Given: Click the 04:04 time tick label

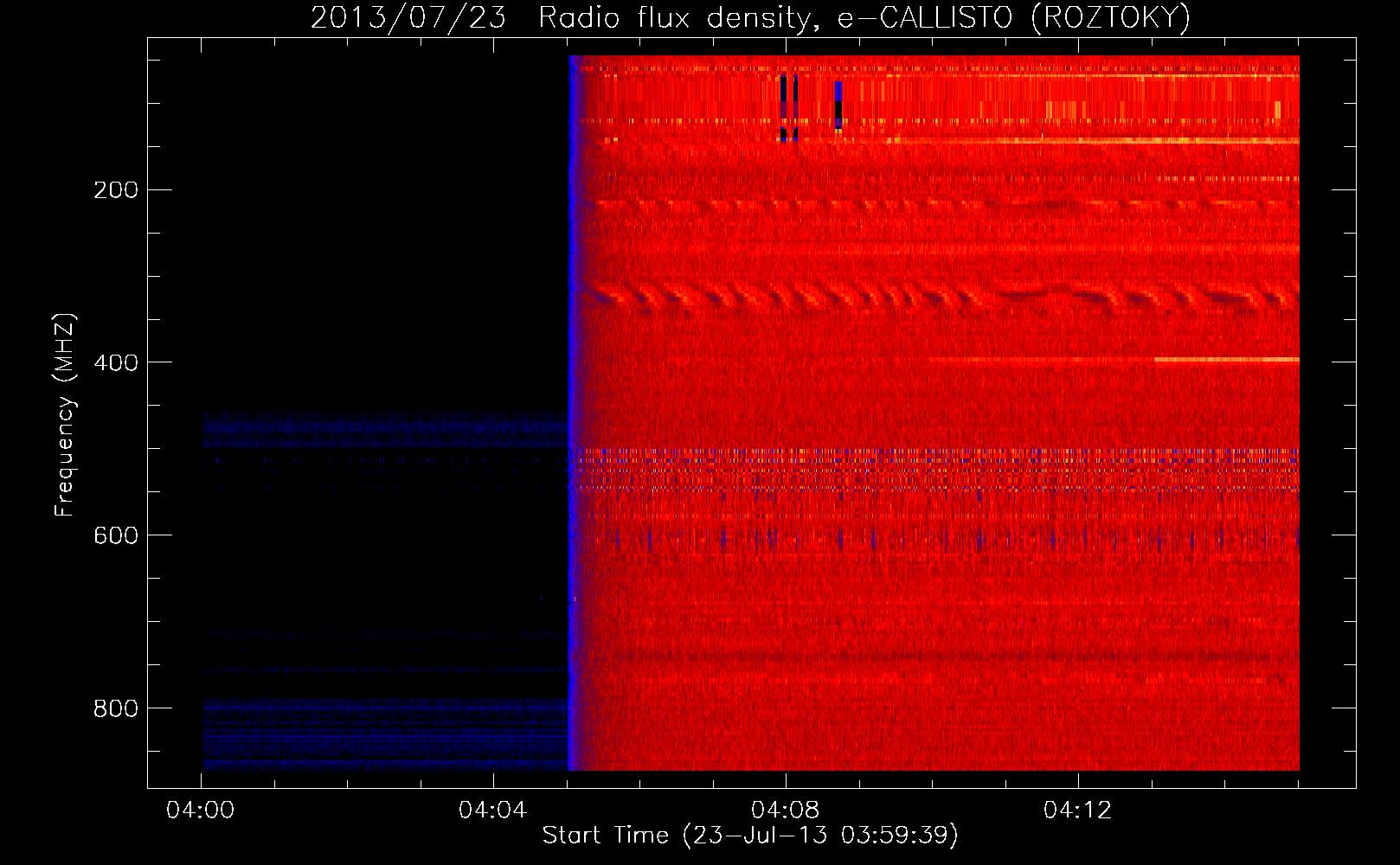Looking at the screenshot, I should [x=493, y=811].
